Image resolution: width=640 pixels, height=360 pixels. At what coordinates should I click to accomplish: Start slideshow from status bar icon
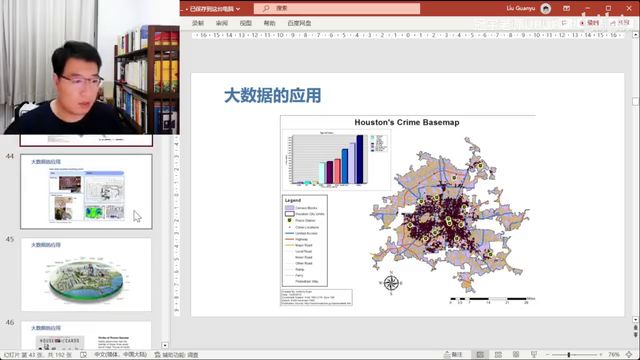coord(534,355)
